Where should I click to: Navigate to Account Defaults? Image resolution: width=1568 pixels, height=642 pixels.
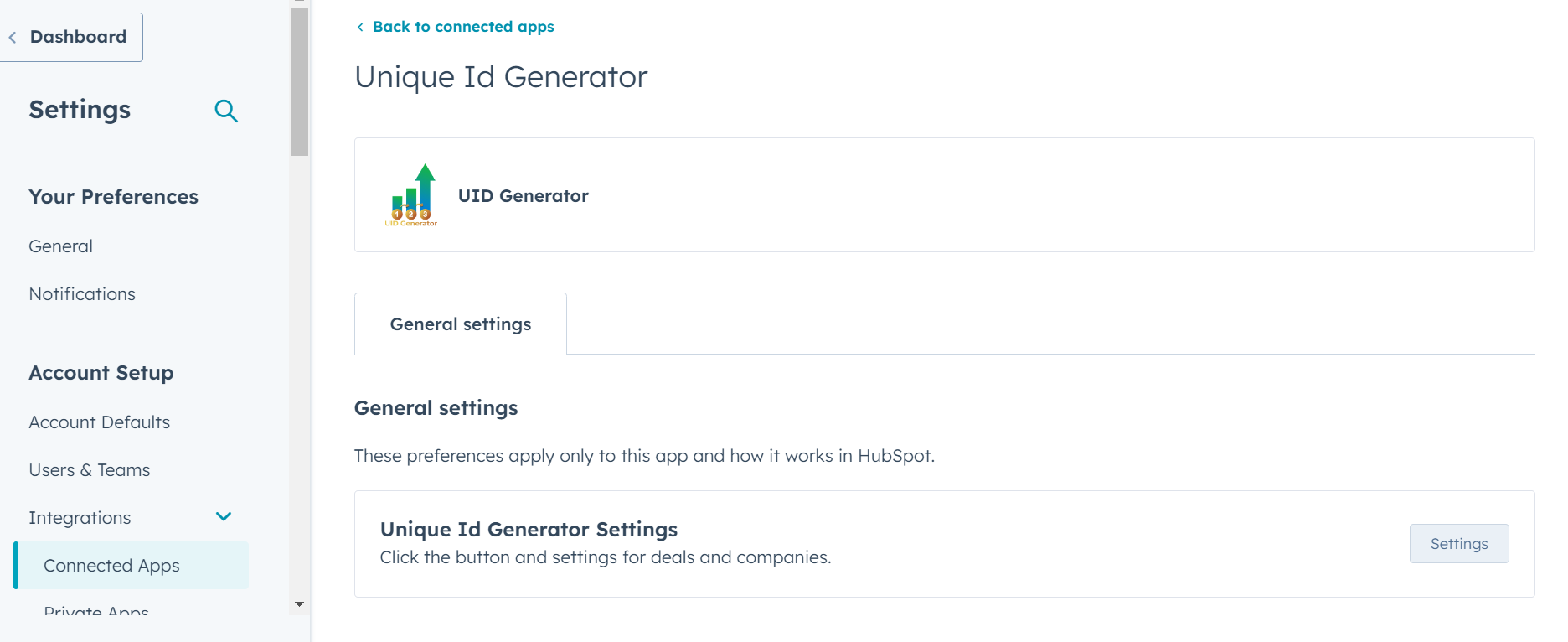pos(99,422)
